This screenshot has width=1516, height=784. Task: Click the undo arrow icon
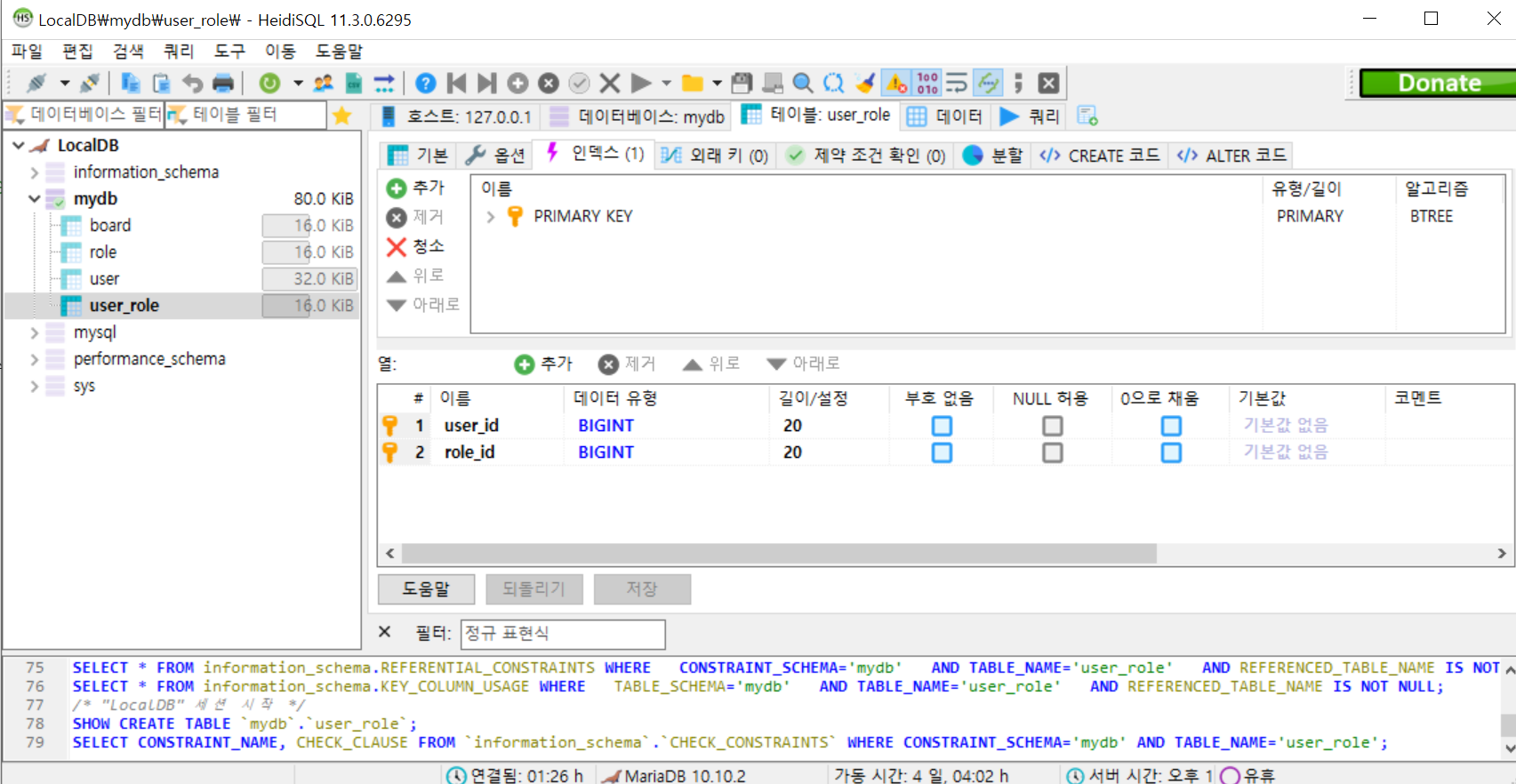(x=192, y=83)
